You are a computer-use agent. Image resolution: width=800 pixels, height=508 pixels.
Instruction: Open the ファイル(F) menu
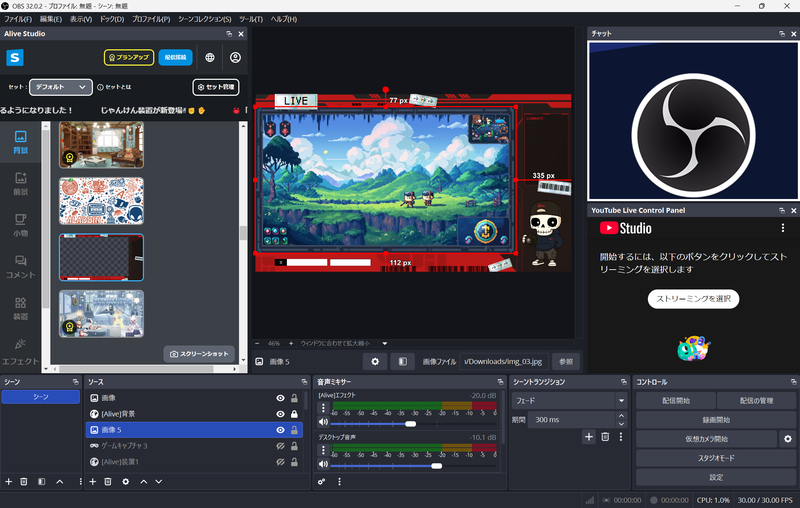18,19
